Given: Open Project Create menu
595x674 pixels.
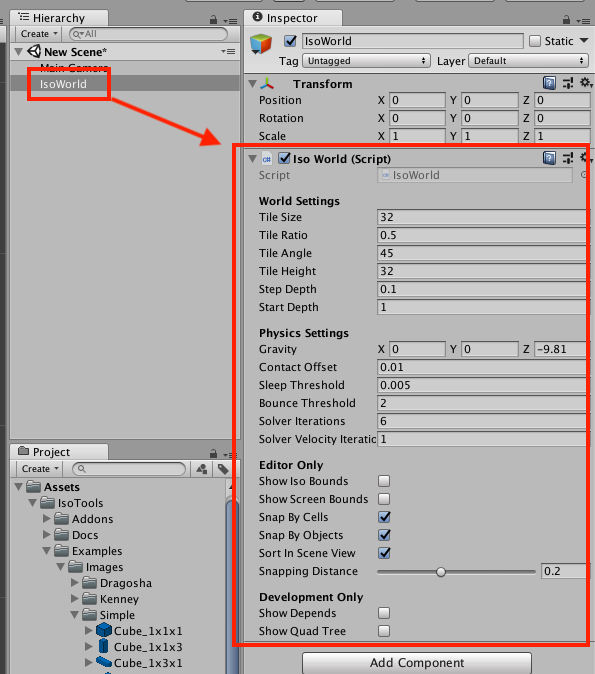Looking at the screenshot, I should (40, 469).
